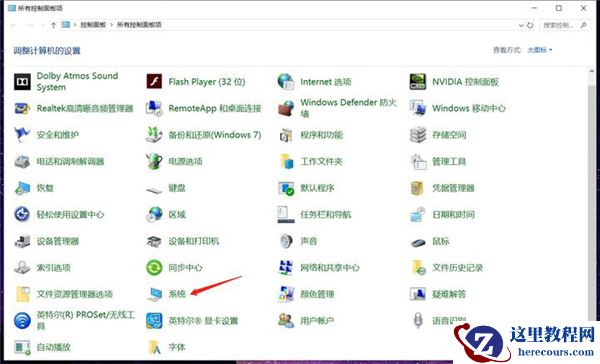
Task: Click 键盘 text label
Action: [177, 188]
